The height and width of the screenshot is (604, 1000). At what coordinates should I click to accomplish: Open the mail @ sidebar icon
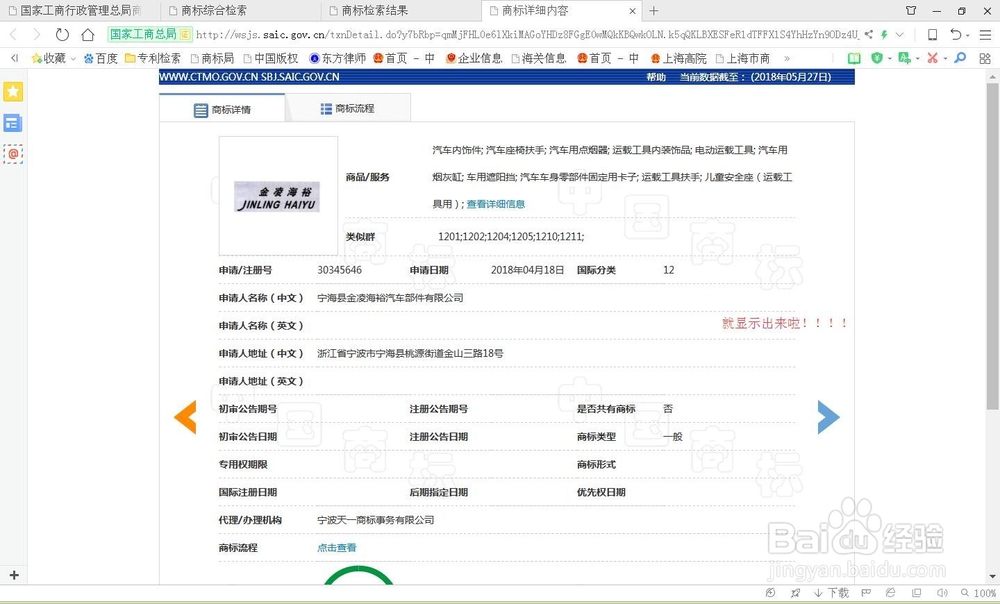(x=13, y=154)
